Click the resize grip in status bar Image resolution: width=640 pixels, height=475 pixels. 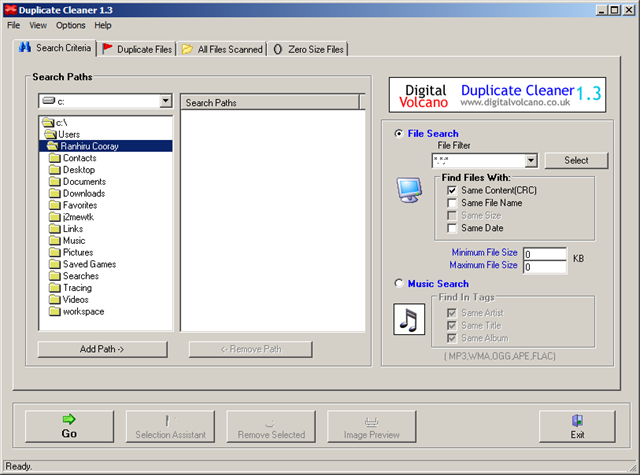tap(633, 466)
